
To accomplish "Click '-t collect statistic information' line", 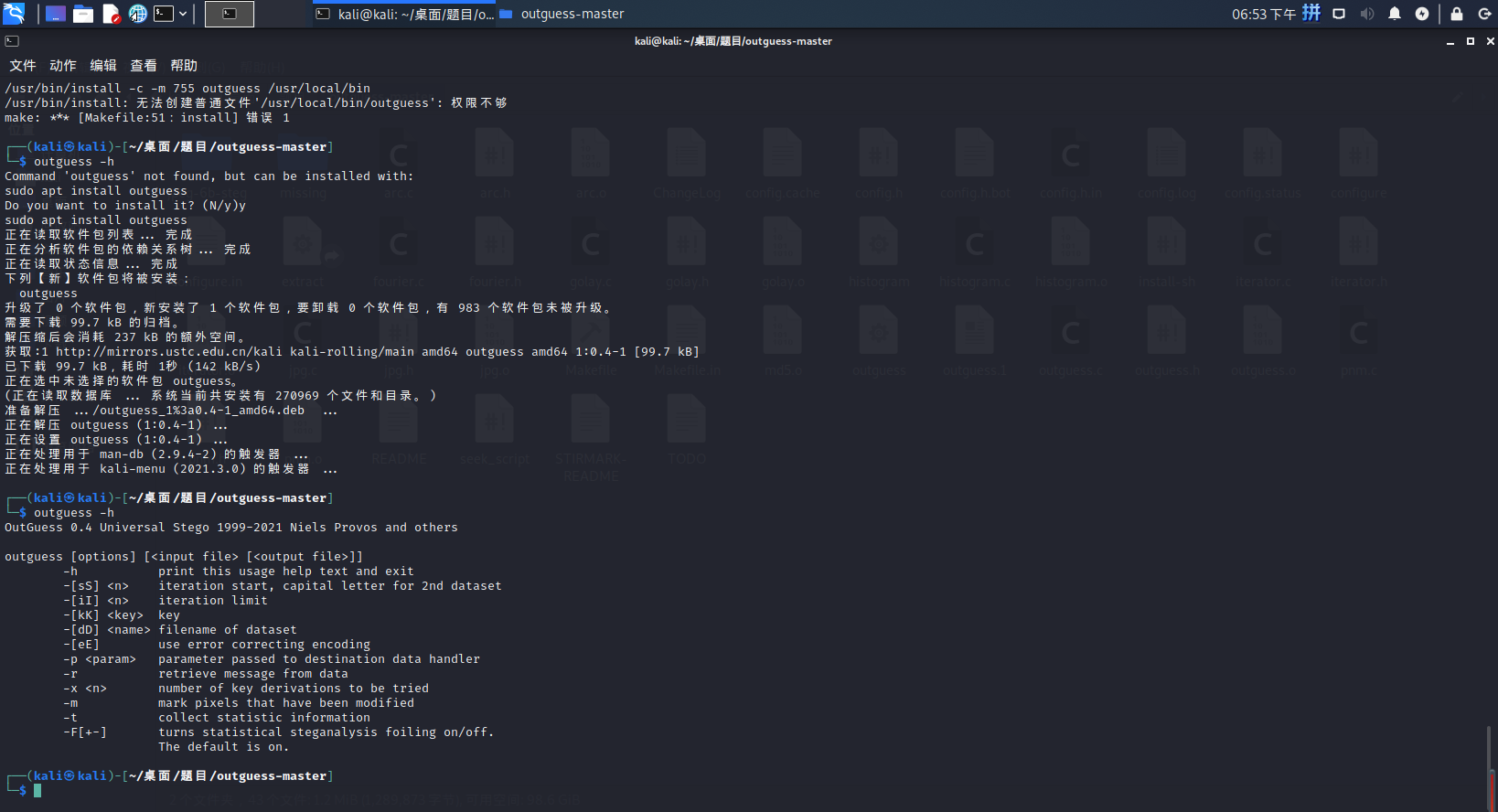I will point(217,718).
